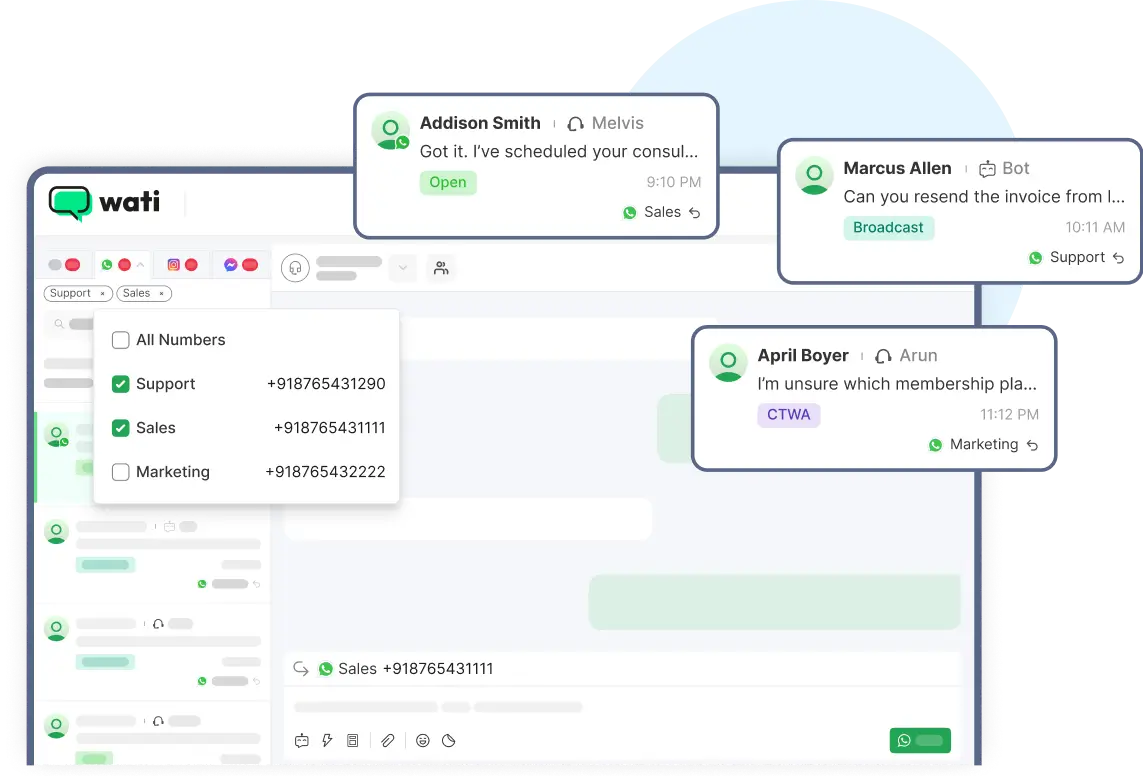
Task: Collapse the WhatsApp numbers chevron
Action: pos(140,264)
